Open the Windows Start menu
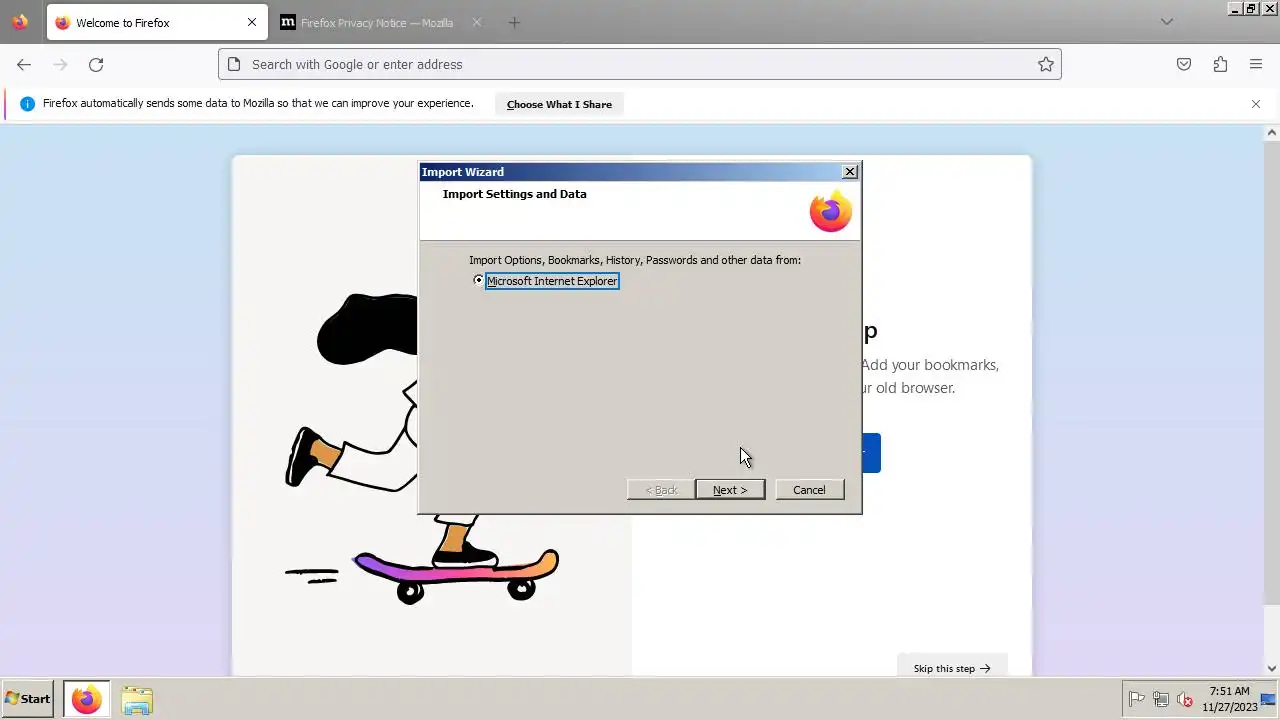 [x=28, y=699]
